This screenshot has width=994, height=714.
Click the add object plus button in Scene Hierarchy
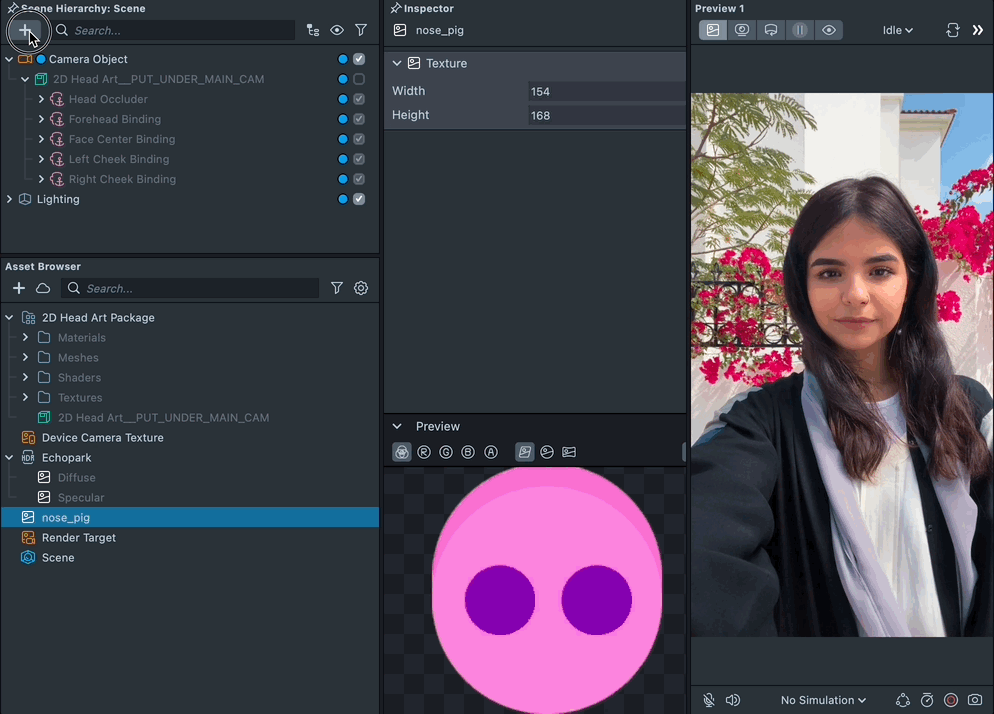pos(24,31)
